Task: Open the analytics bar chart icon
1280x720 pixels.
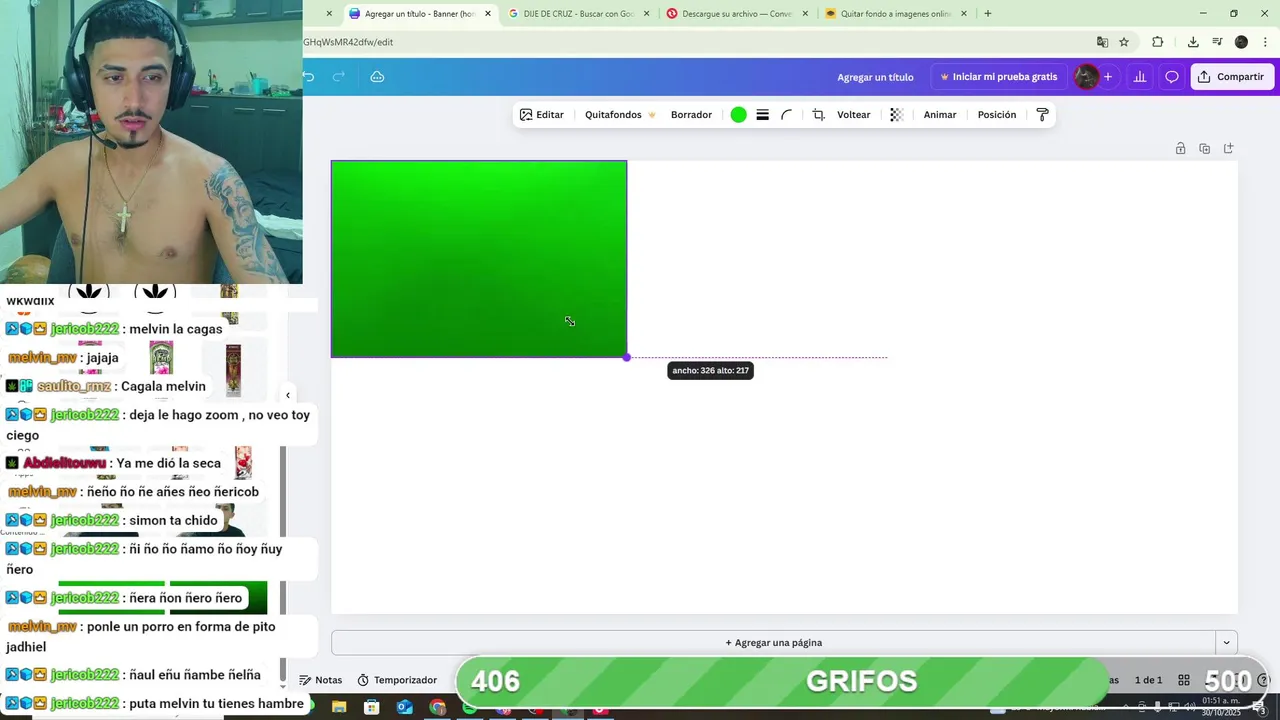Action: pyautogui.click(x=1139, y=77)
